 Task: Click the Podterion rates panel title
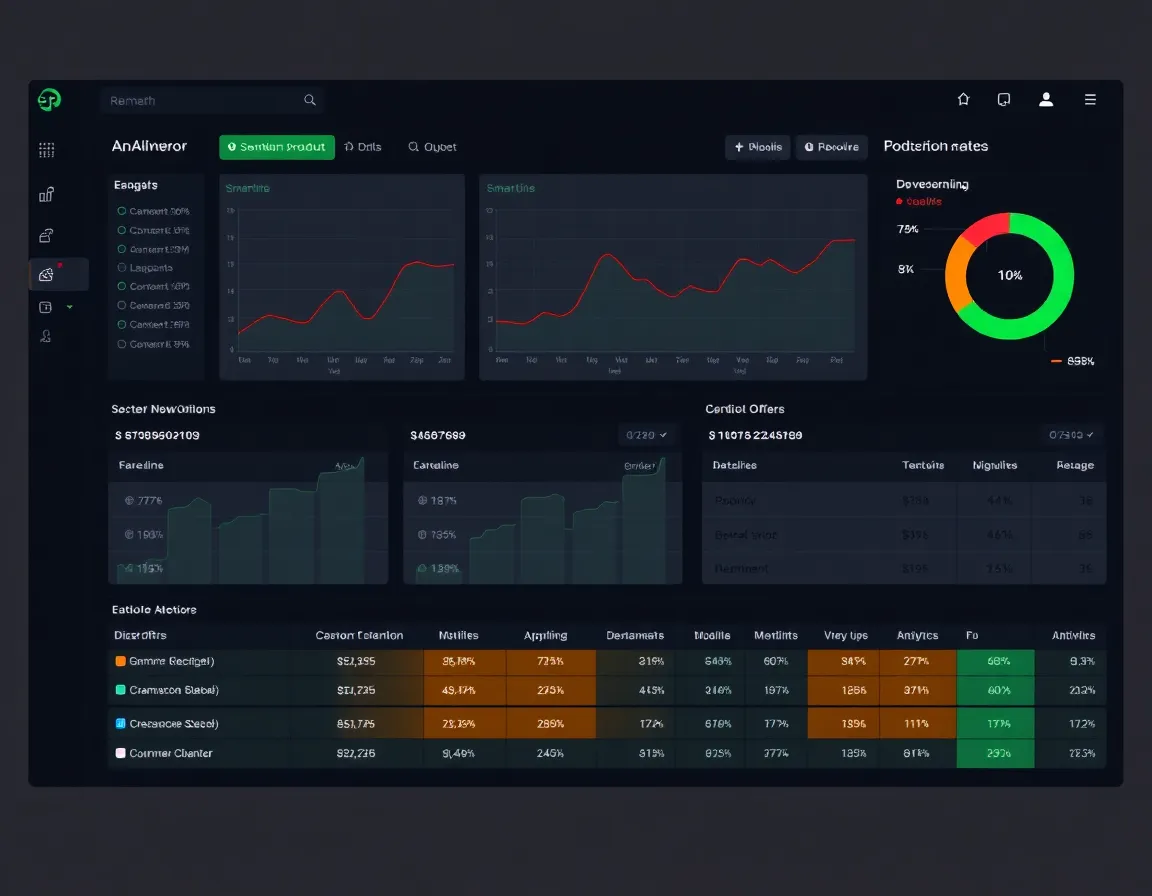coord(935,146)
